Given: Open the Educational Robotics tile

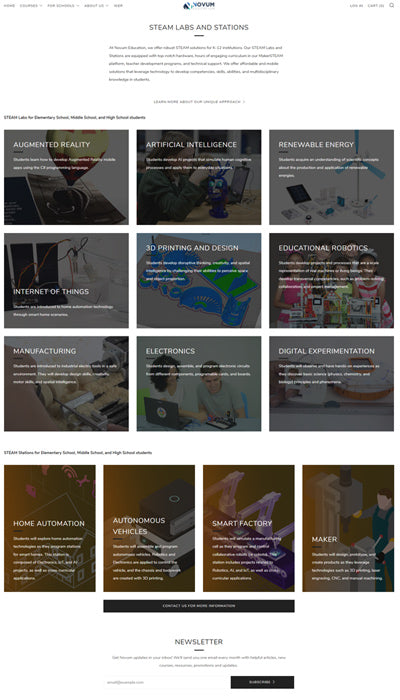Looking at the screenshot, I should 331,280.
